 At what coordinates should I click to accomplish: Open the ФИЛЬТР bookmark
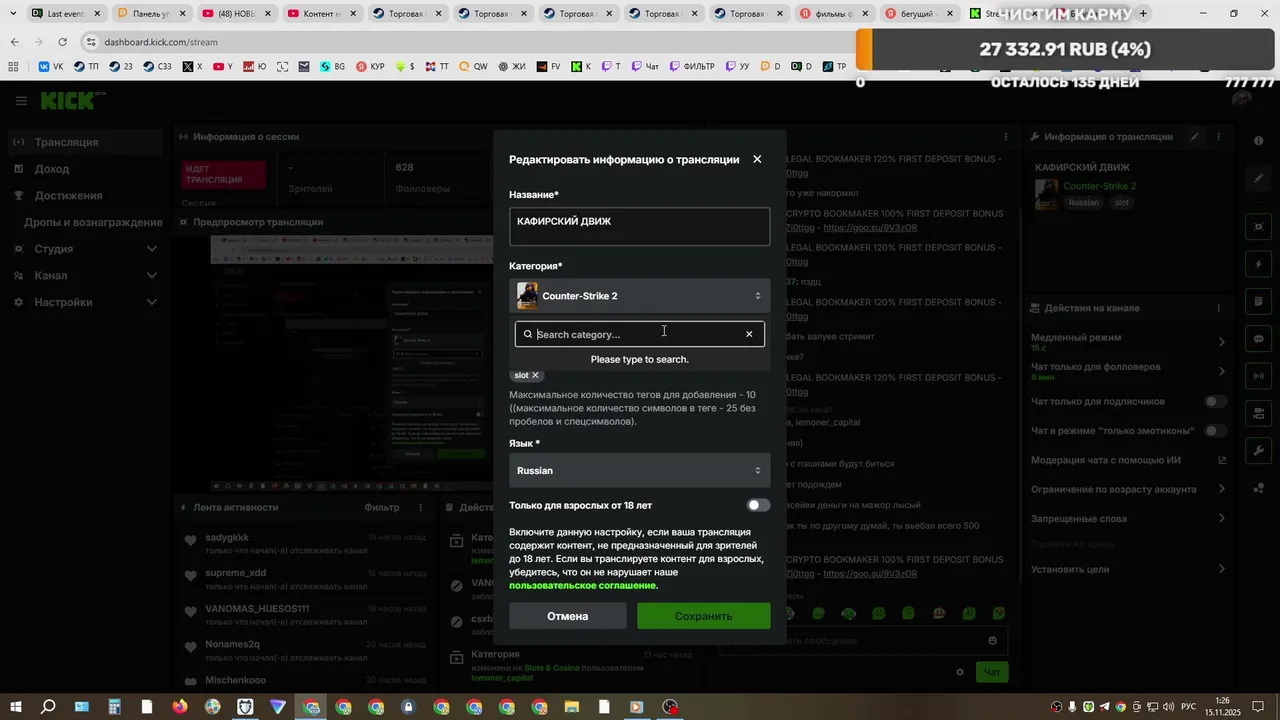pyautogui.click(x=692, y=66)
